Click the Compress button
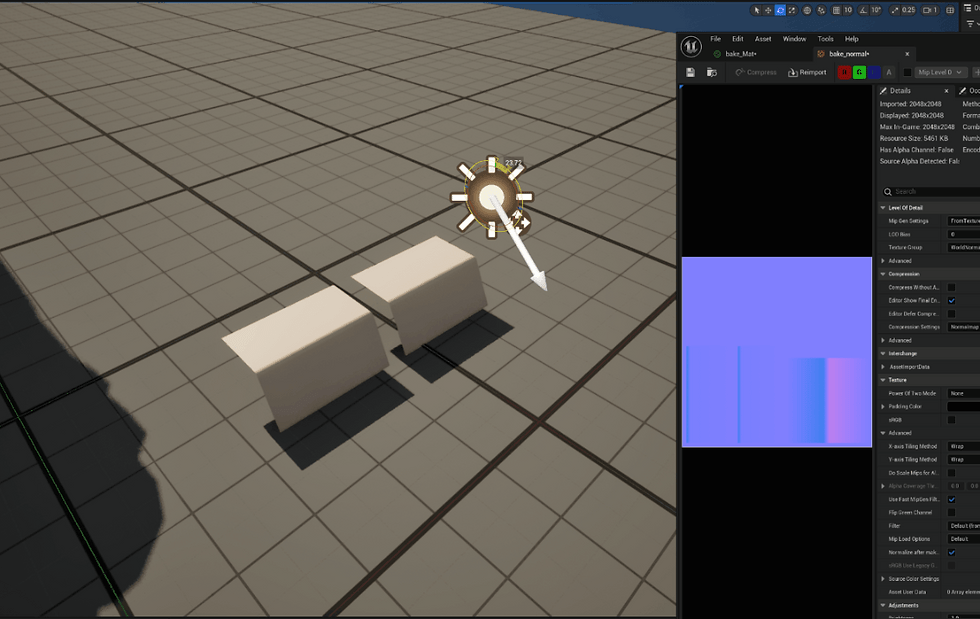Viewport: 980px width, 619px height. 756,73
